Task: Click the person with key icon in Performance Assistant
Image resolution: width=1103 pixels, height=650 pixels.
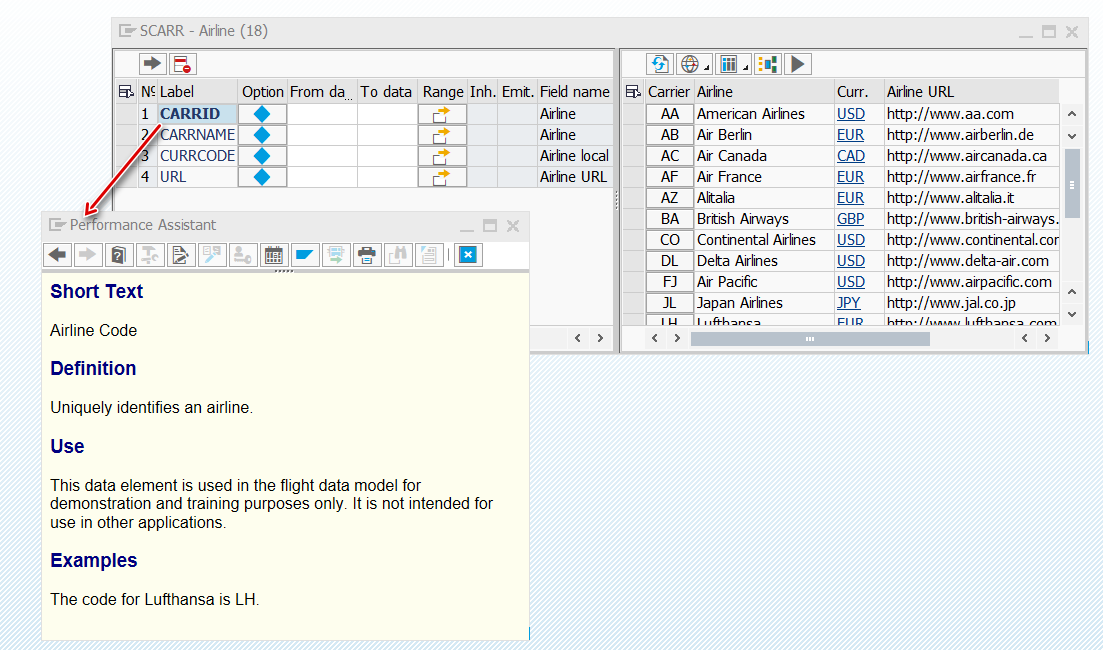Action: (x=243, y=255)
